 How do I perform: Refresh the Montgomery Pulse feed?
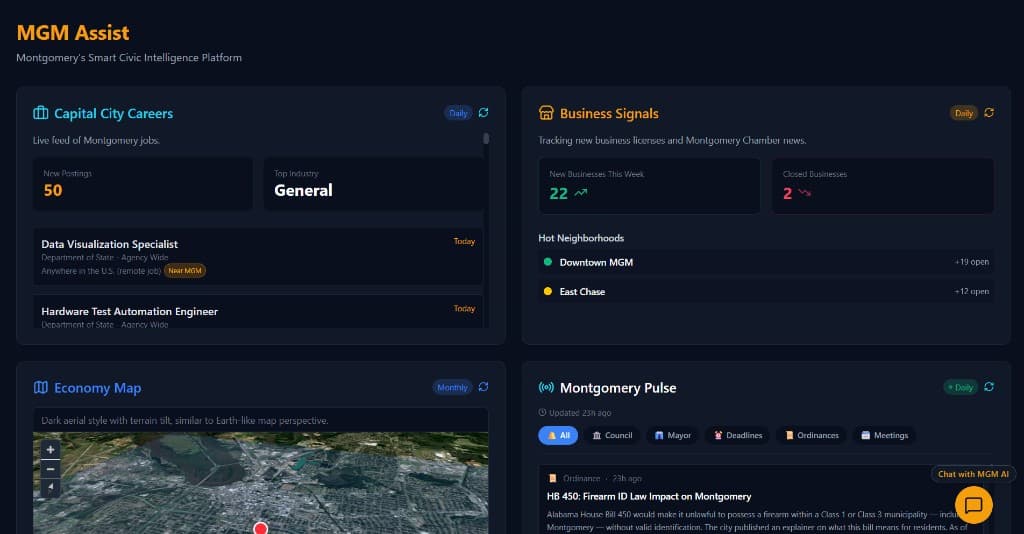tap(989, 387)
